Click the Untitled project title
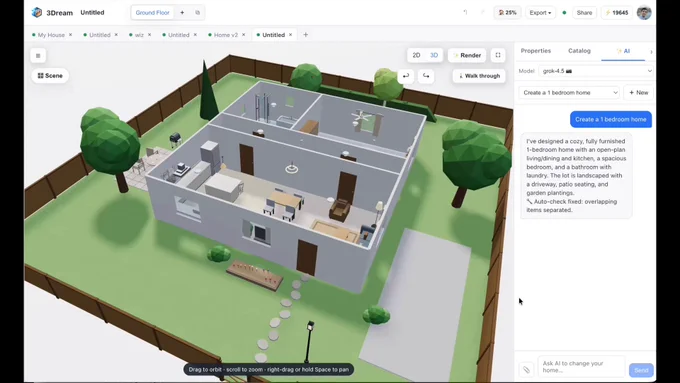This screenshot has width=680, height=383. pos(92,13)
